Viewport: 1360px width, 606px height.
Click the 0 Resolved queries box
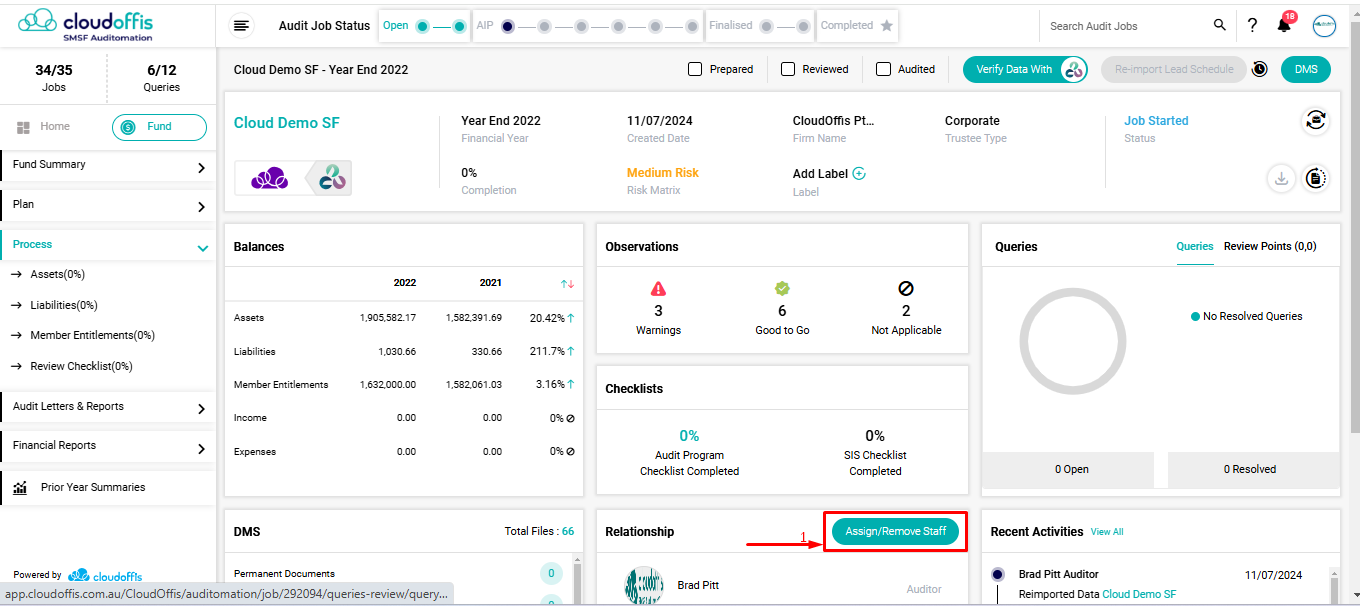(1253, 469)
